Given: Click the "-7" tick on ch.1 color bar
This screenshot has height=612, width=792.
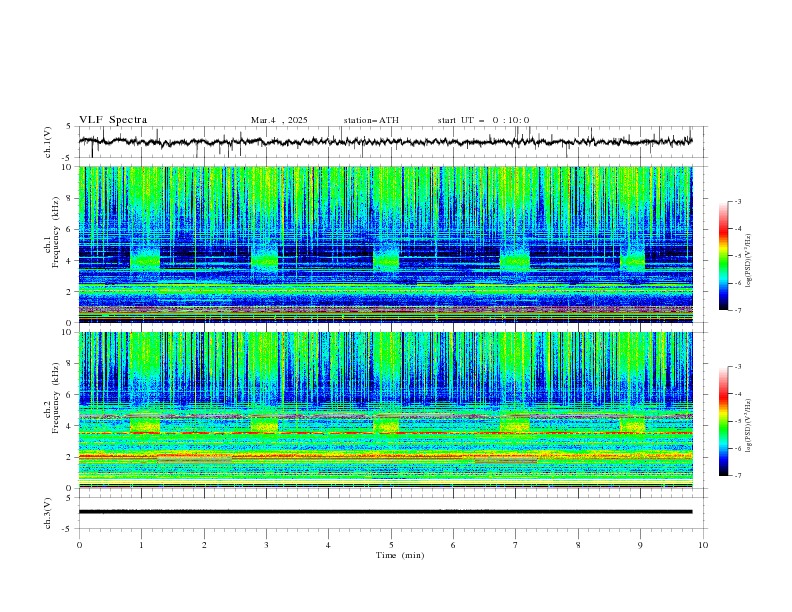Looking at the screenshot, I should [x=737, y=310].
